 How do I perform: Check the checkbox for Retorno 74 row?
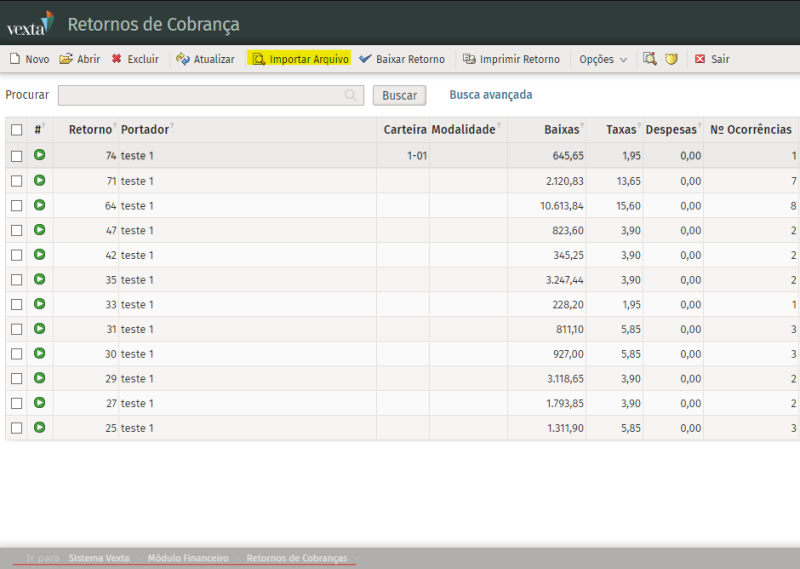pos(16,156)
